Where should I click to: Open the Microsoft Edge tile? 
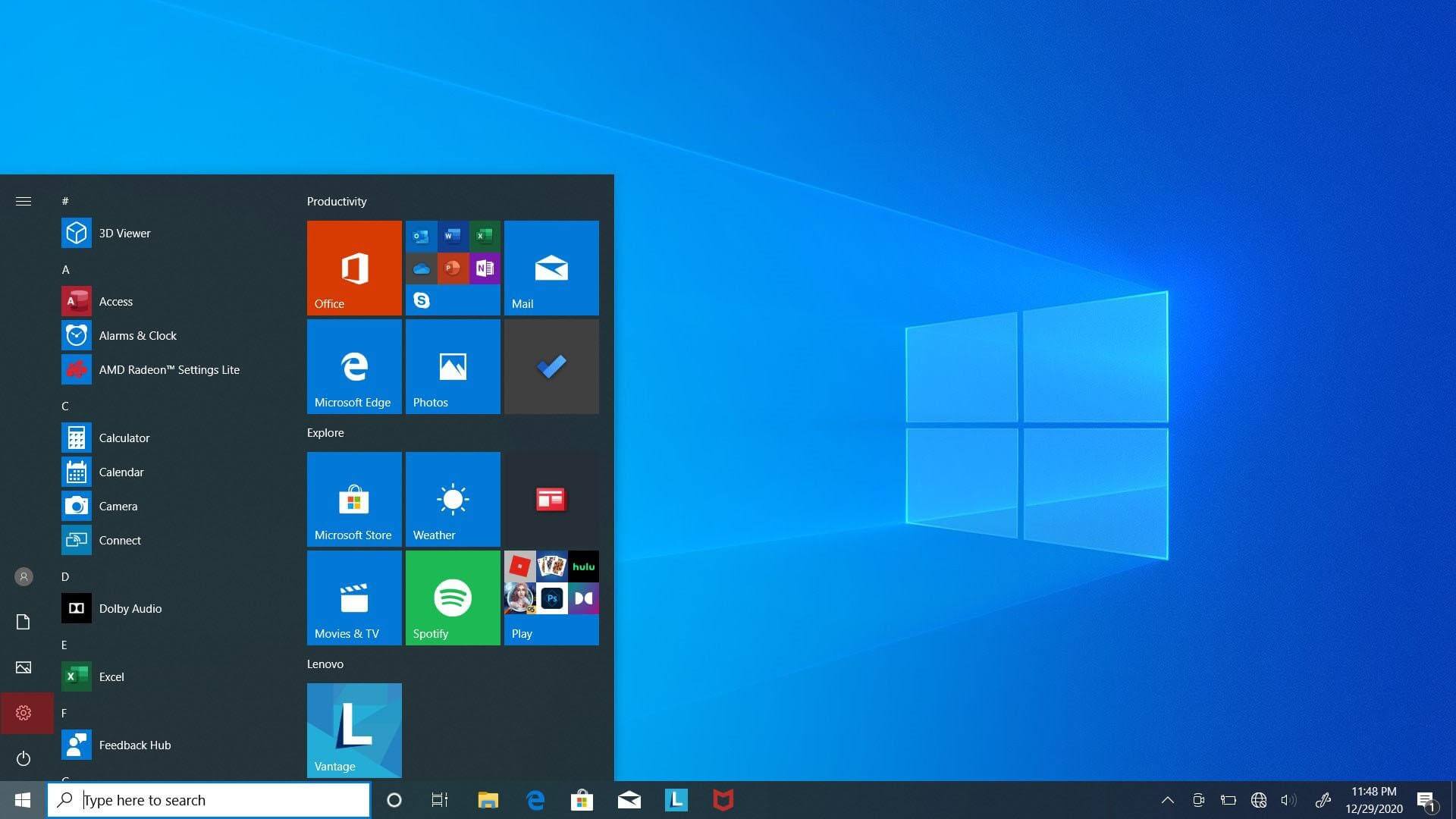coord(354,366)
